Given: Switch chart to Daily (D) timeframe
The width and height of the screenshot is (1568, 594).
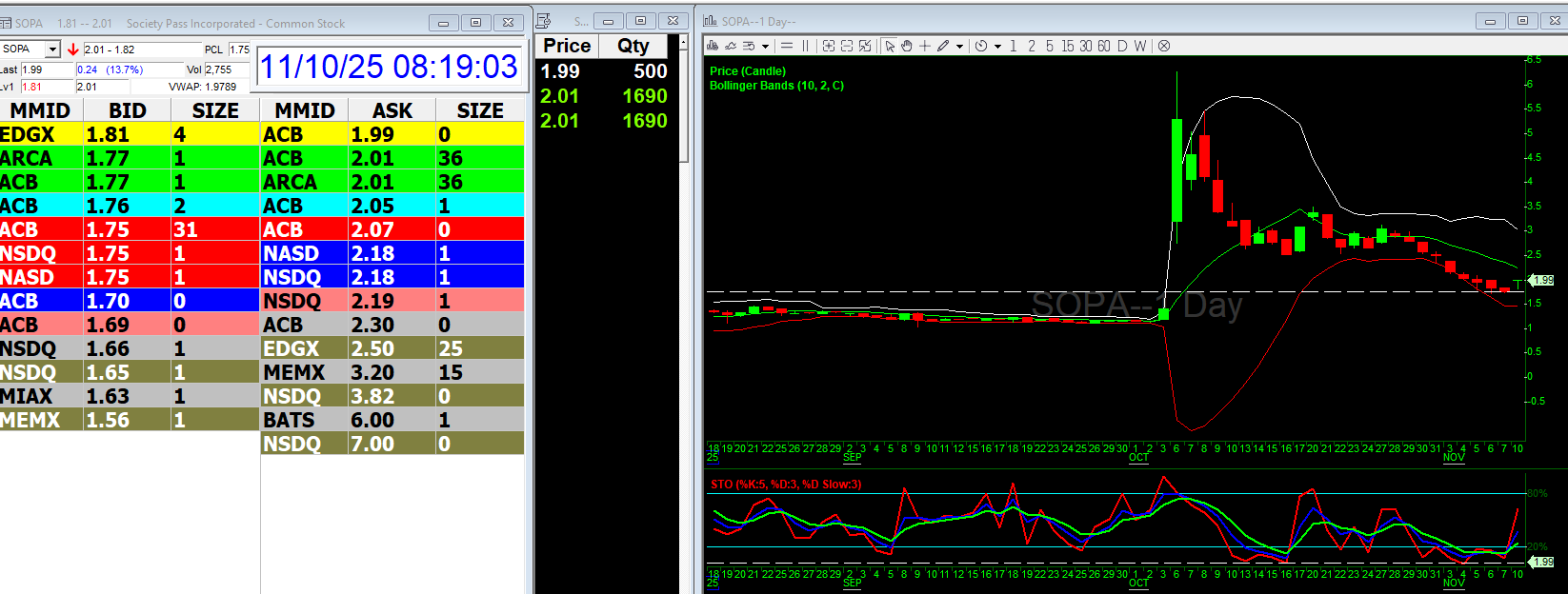Looking at the screenshot, I should tap(1122, 46).
